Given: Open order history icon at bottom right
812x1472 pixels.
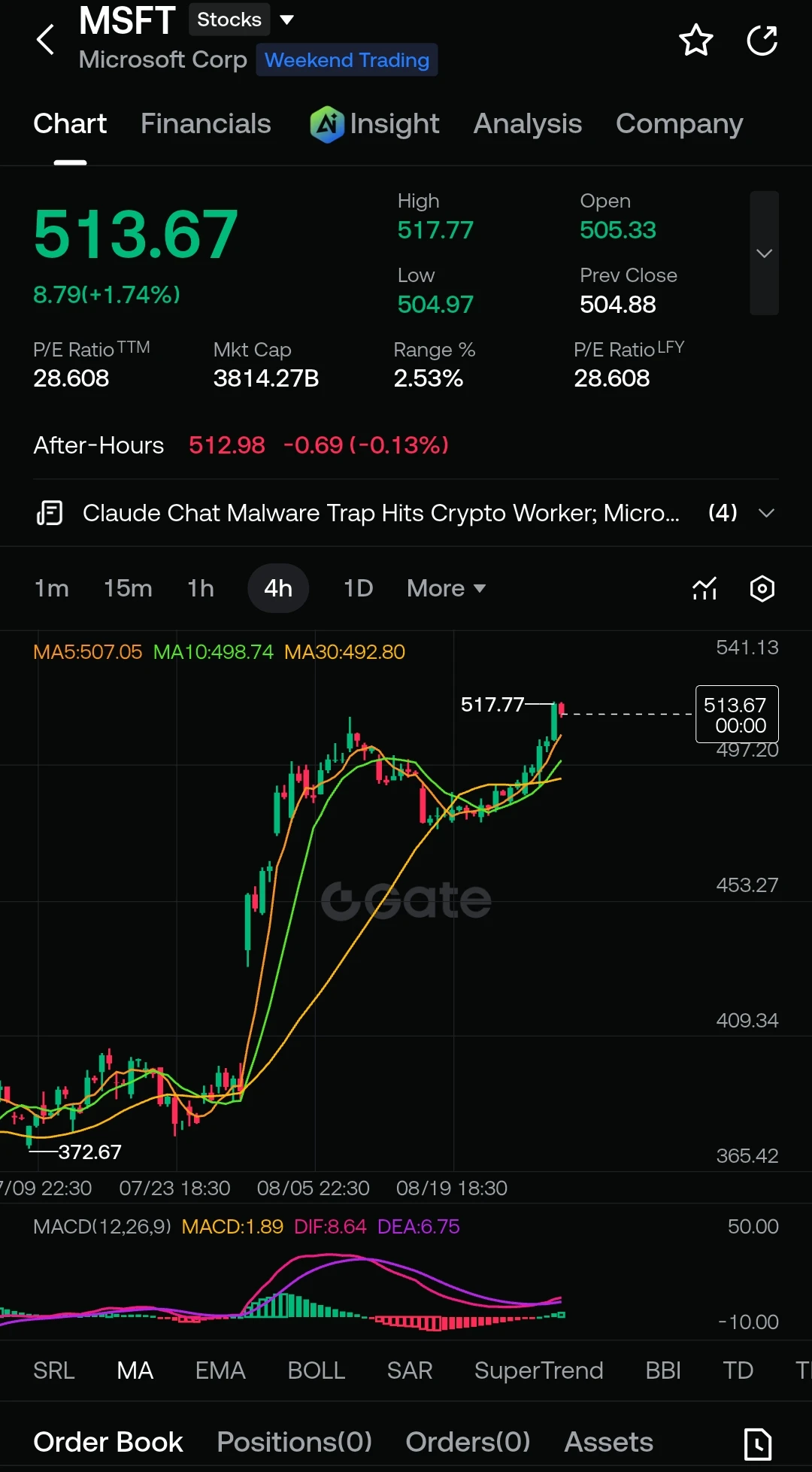Looking at the screenshot, I should pos(758,1443).
